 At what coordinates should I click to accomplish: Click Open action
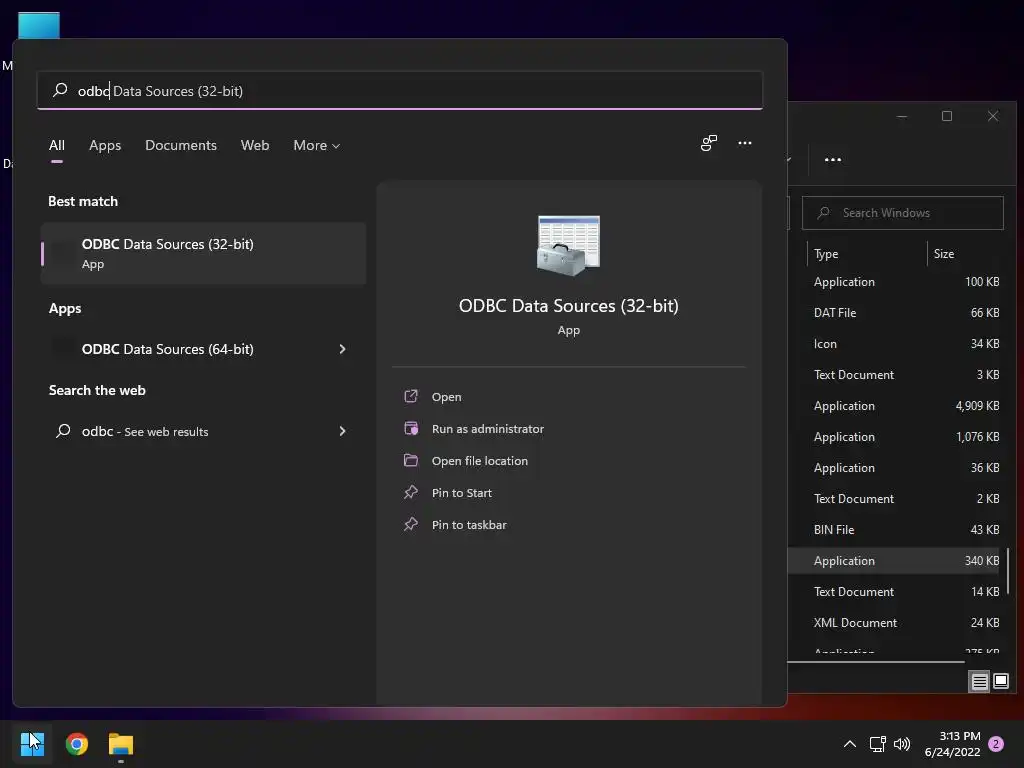point(447,396)
